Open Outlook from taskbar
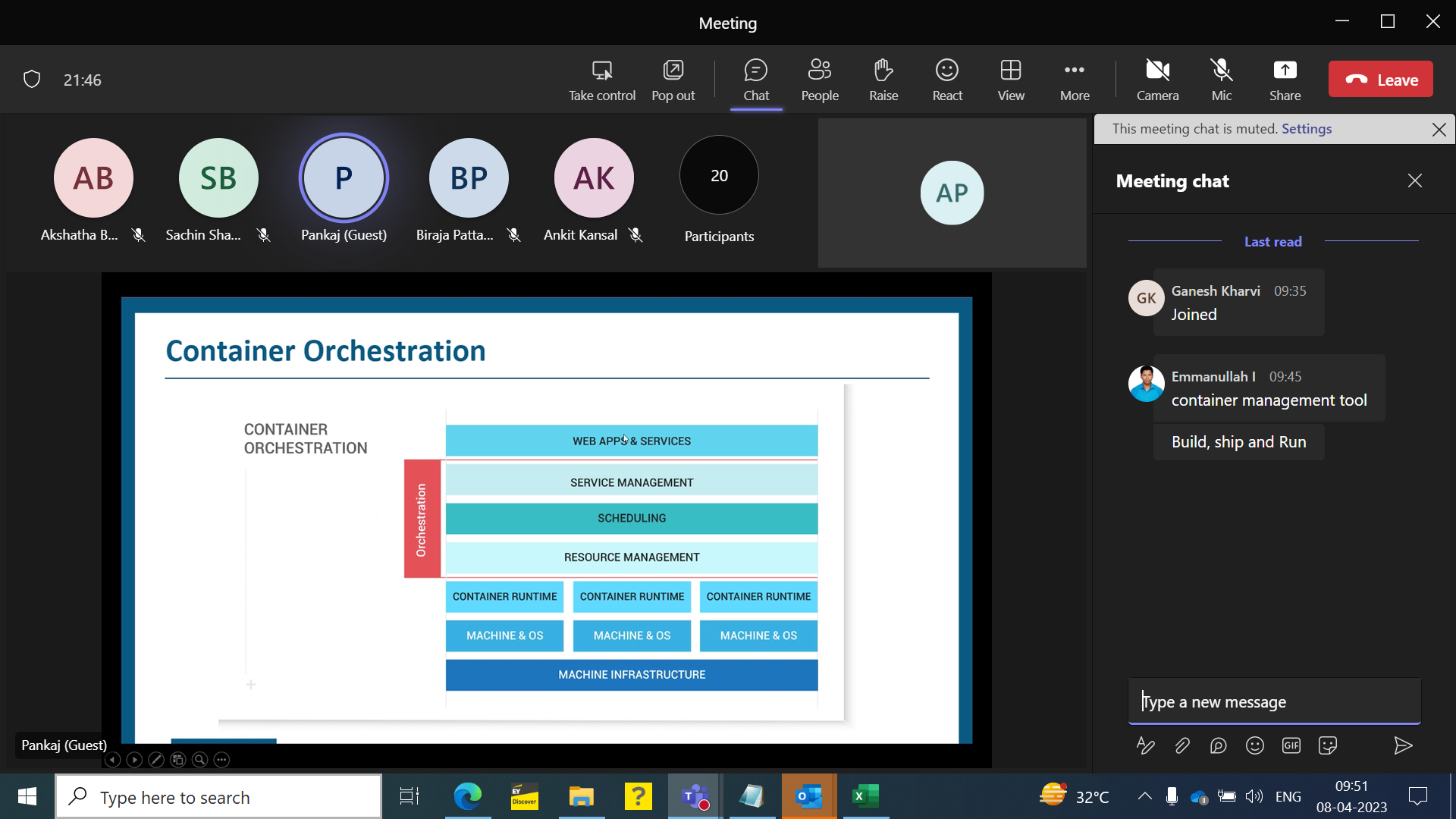 [809, 796]
